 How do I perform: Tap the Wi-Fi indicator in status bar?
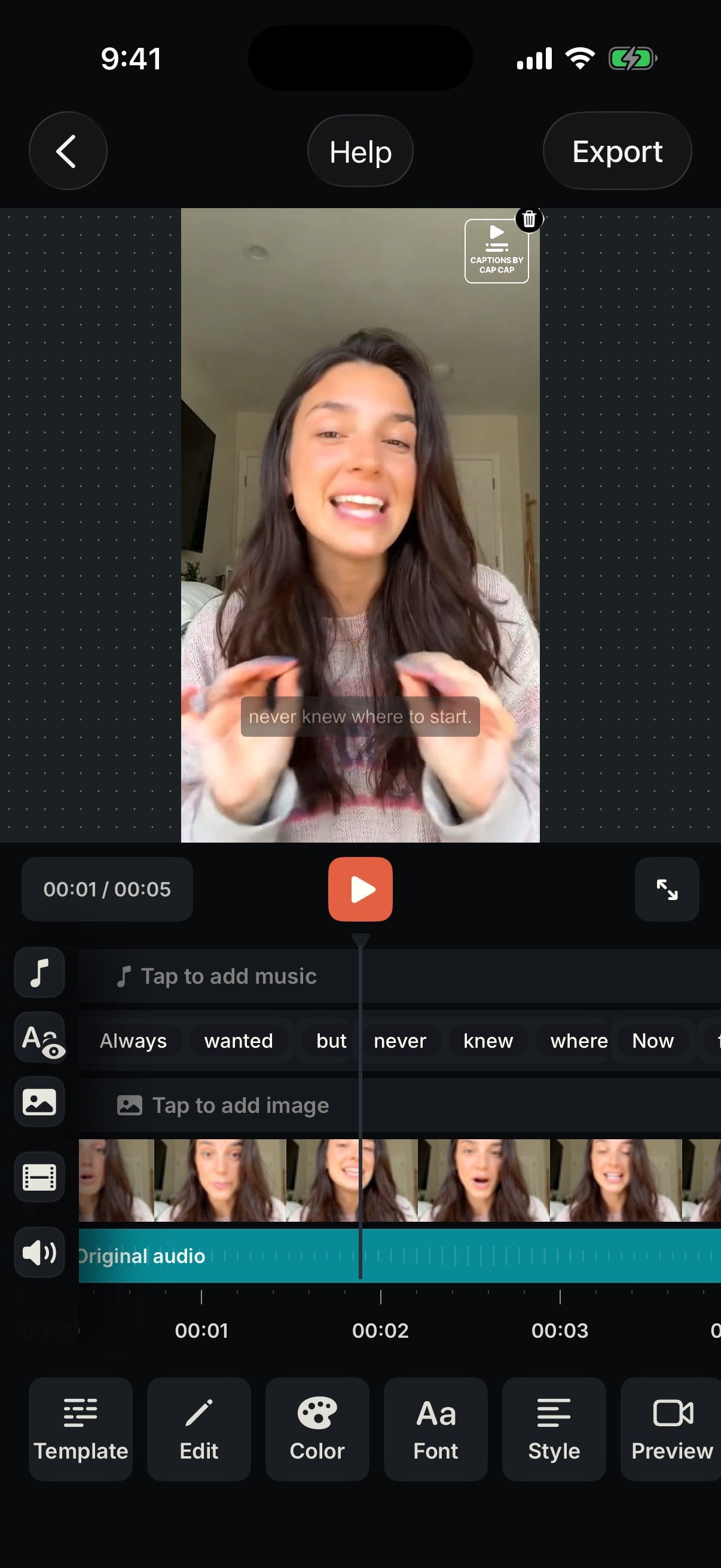coord(581,59)
